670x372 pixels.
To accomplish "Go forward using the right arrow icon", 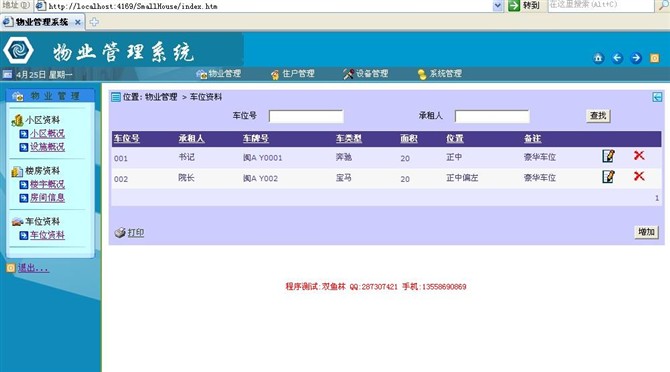I will [x=636, y=58].
